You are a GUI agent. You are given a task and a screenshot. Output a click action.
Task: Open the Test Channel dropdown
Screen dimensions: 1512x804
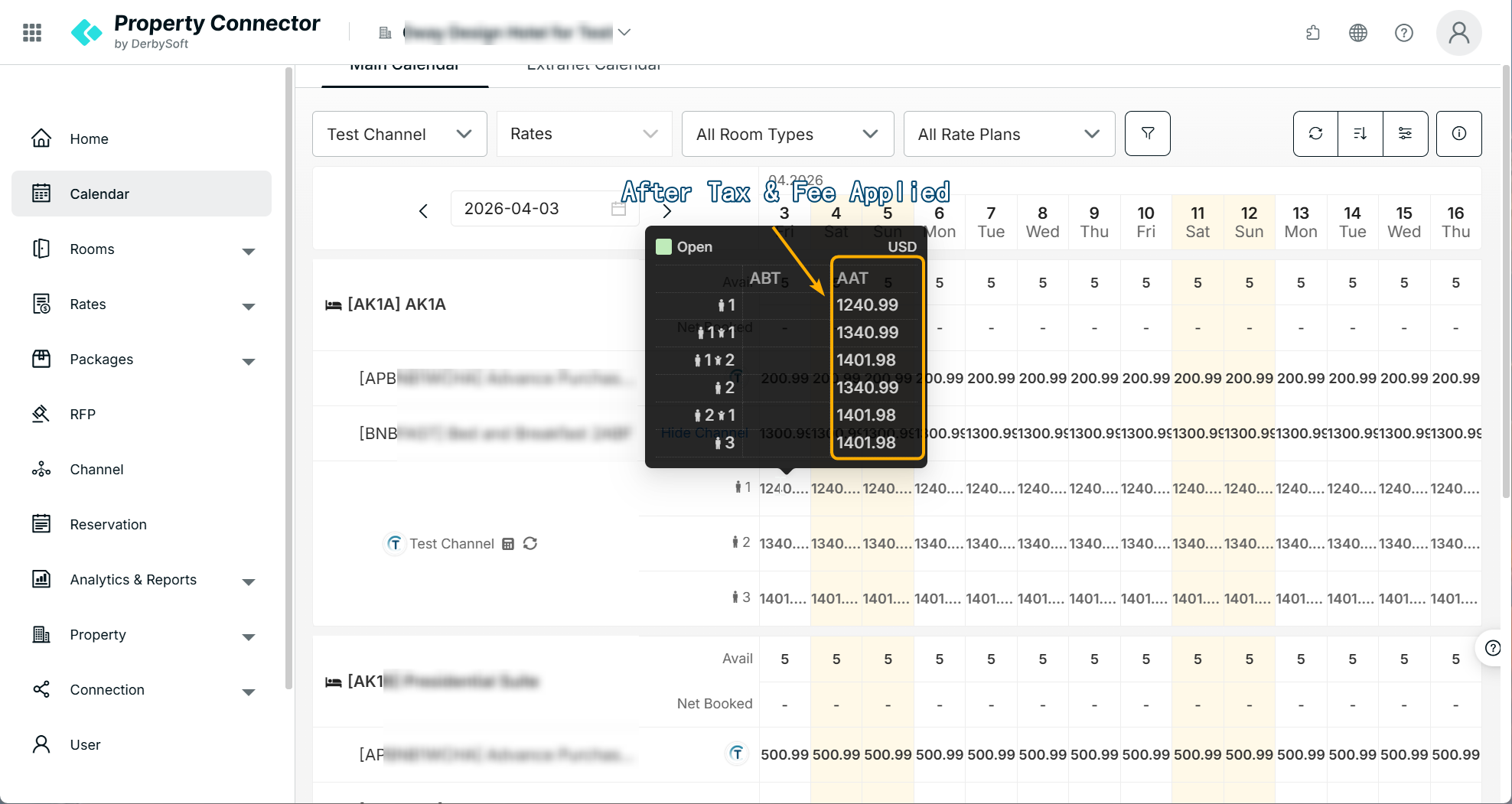[x=399, y=134]
